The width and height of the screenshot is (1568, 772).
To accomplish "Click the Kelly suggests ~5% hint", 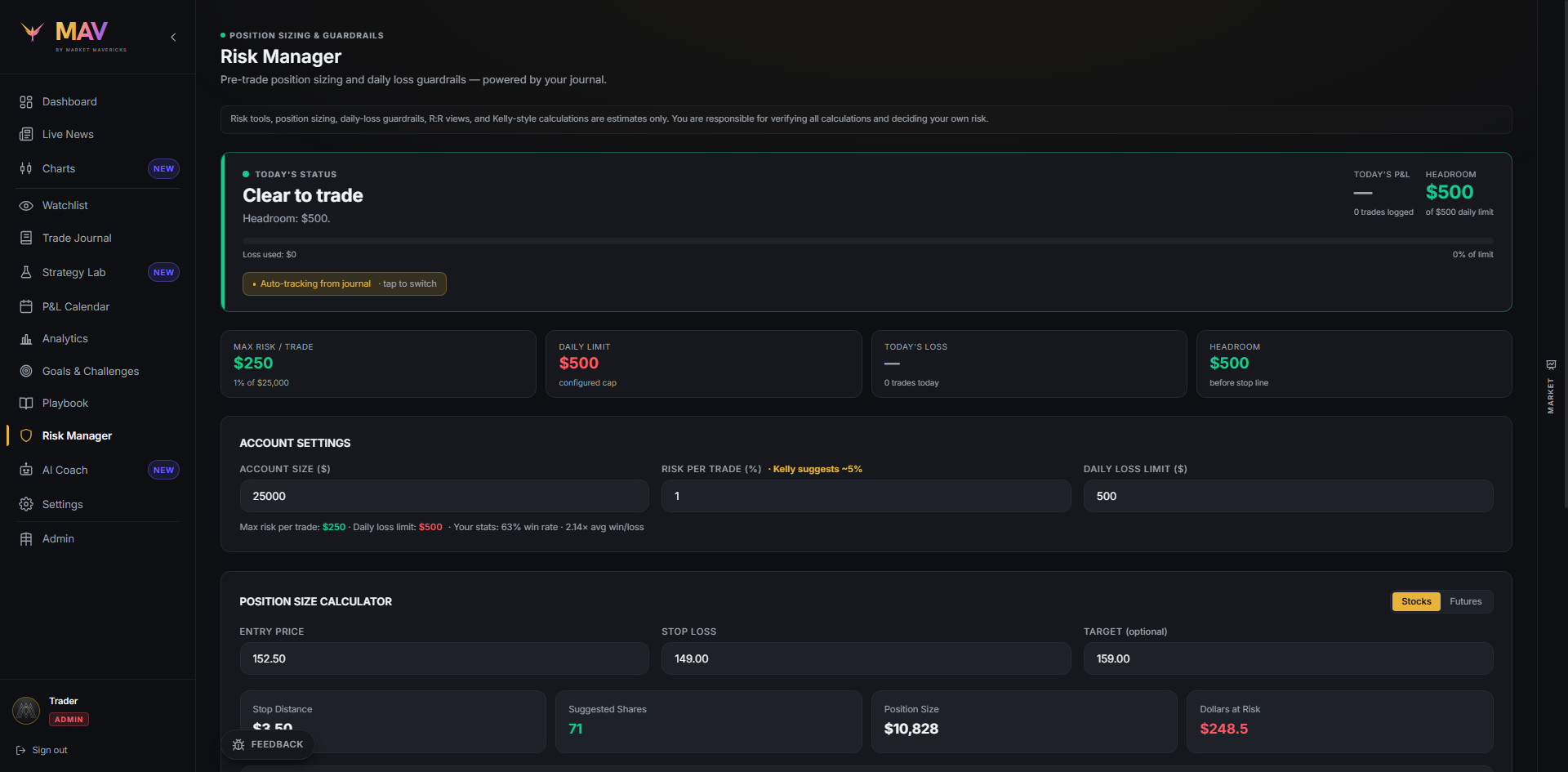I will [817, 470].
